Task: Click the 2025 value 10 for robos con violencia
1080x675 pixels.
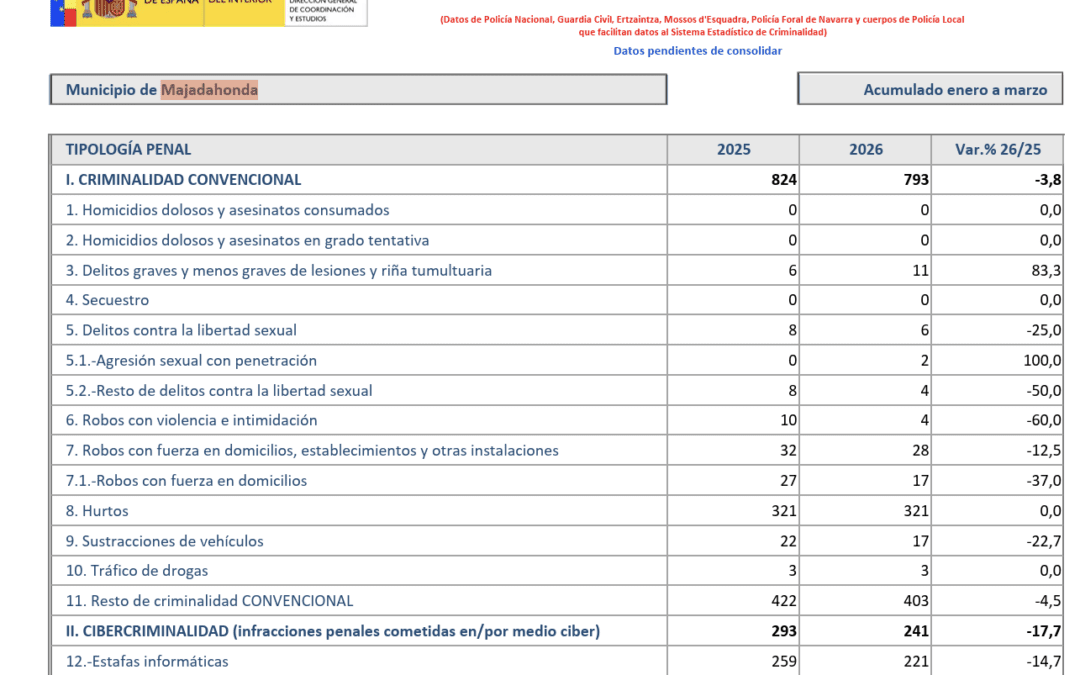Action: click(789, 420)
